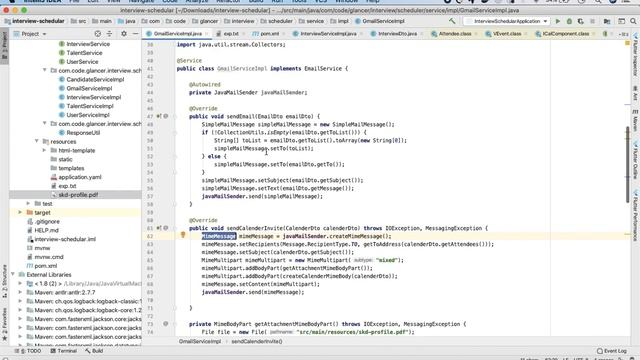
Task: Open the Terminal tool window
Action: (63, 351)
